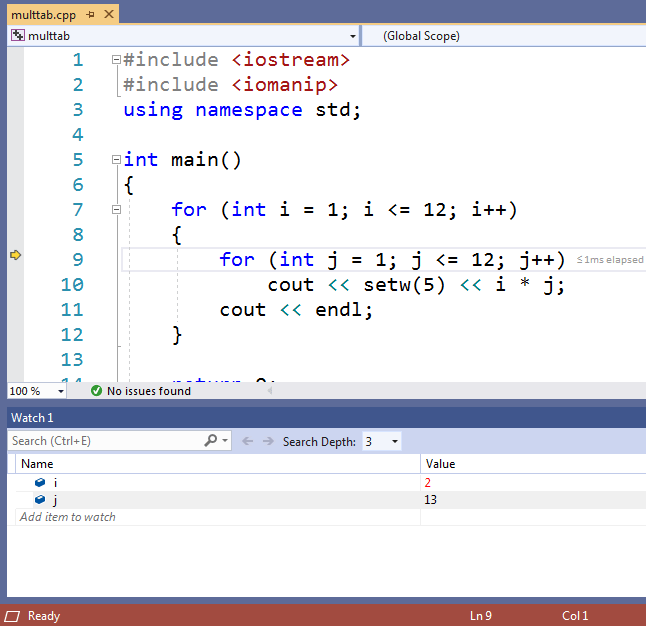This screenshot has height=626, width=646.
Task: Click the find previous arrow in Watch
Action: point(247,441)
